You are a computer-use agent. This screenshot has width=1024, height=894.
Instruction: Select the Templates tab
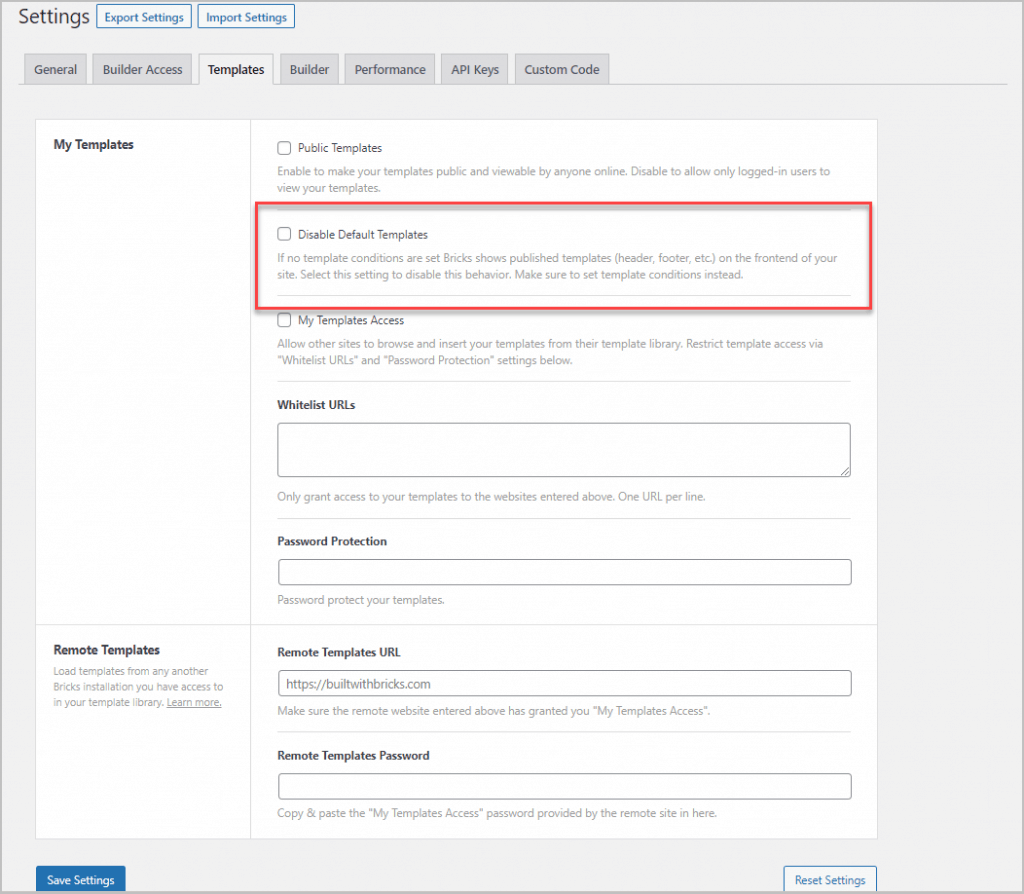pos(236,69)
